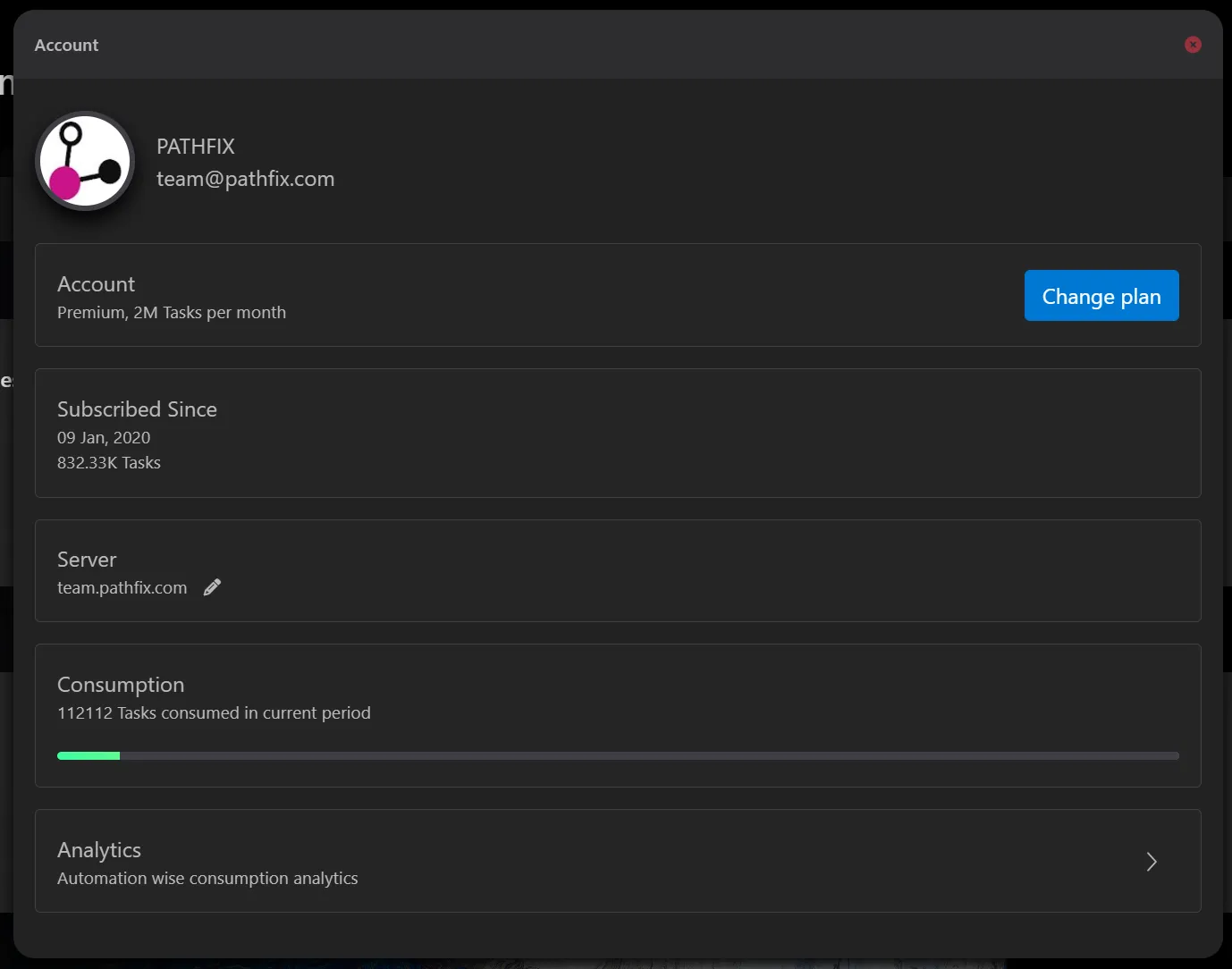The height and width of the screenshot is (969, 1232).
Task: Open Analytics with the chevron arrow
Action: [1152, 862]
